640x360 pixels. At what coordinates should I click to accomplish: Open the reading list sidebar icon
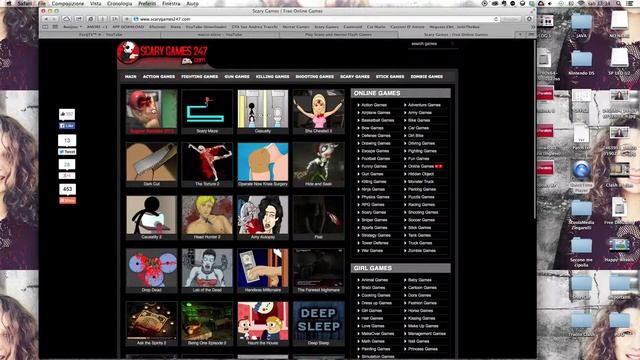45,27
